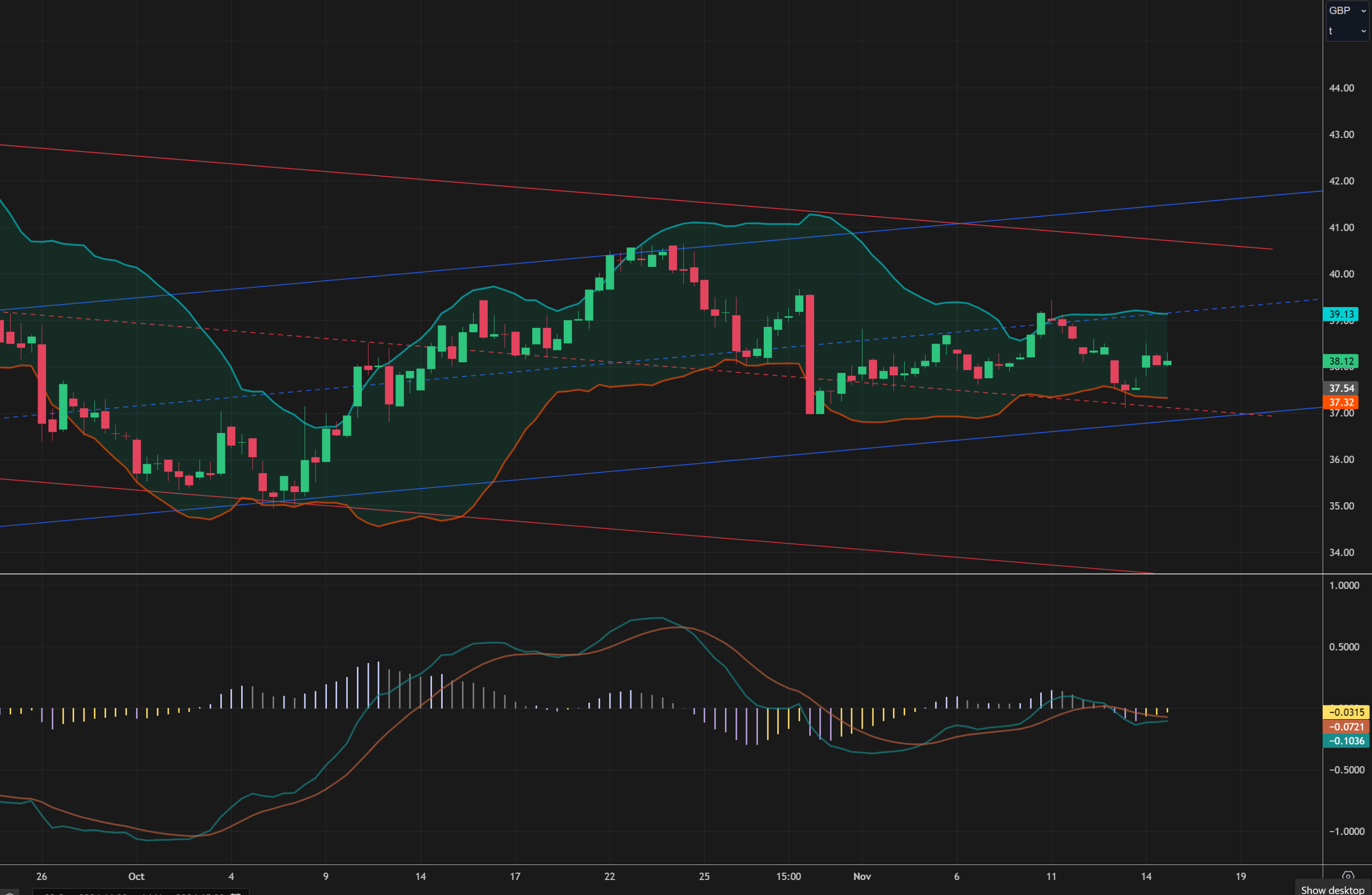Open the GBP currency dropdown
Viewport: 1372px width, 895px height.
(1347, 10)
